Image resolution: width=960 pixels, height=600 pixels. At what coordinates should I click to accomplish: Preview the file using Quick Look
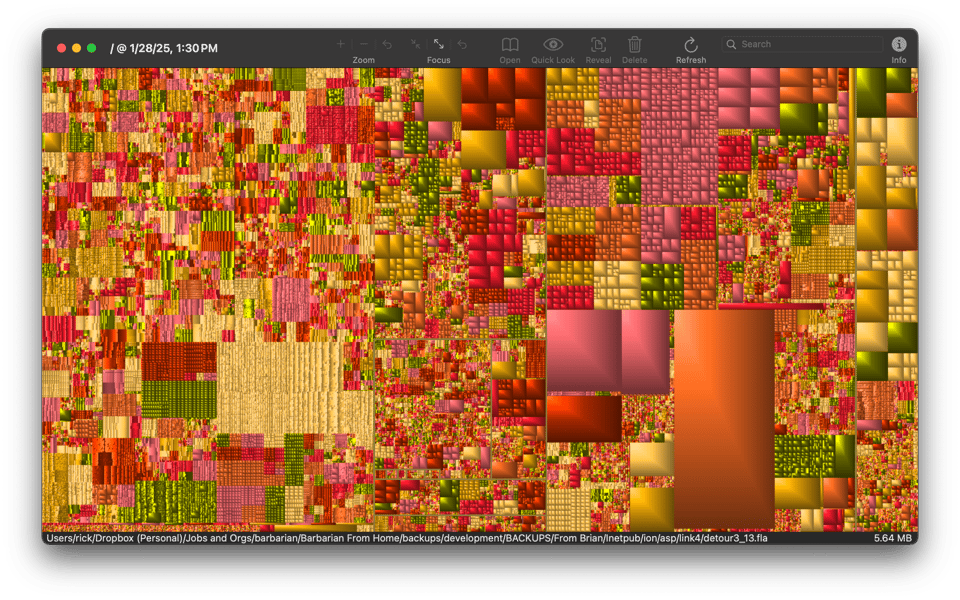coord(553,45)
